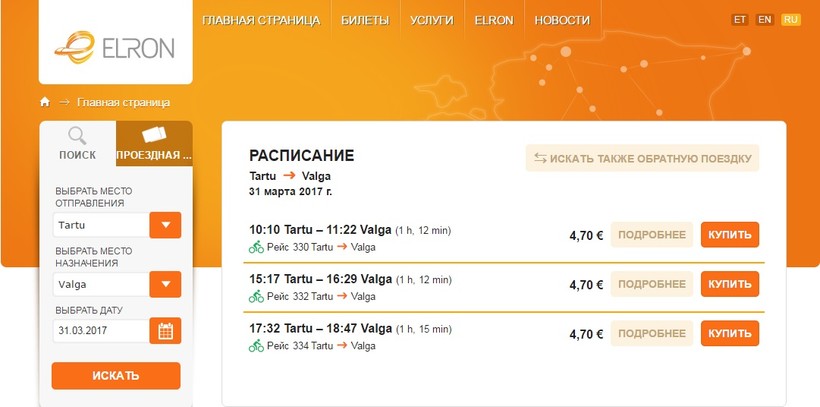820x407 pixels.
Task: Click bicycle icon for trip 334
Action: point(256,346)
